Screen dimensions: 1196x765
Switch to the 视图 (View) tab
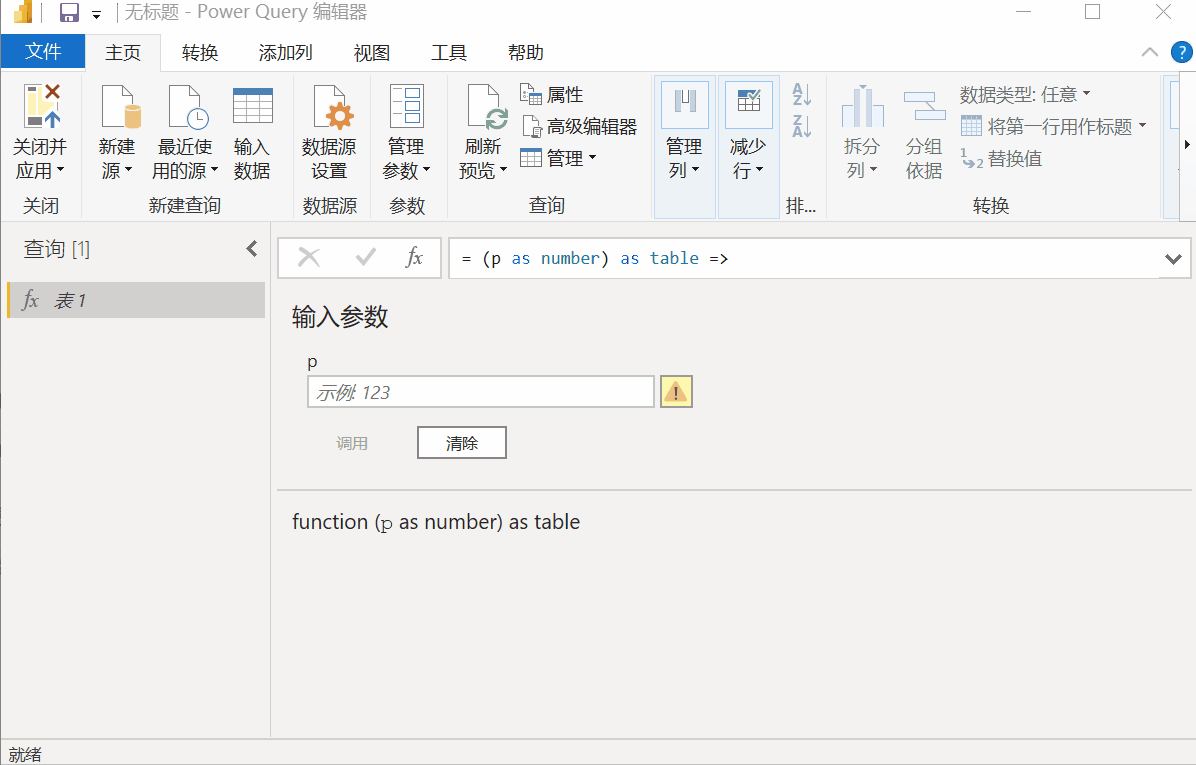371,53
